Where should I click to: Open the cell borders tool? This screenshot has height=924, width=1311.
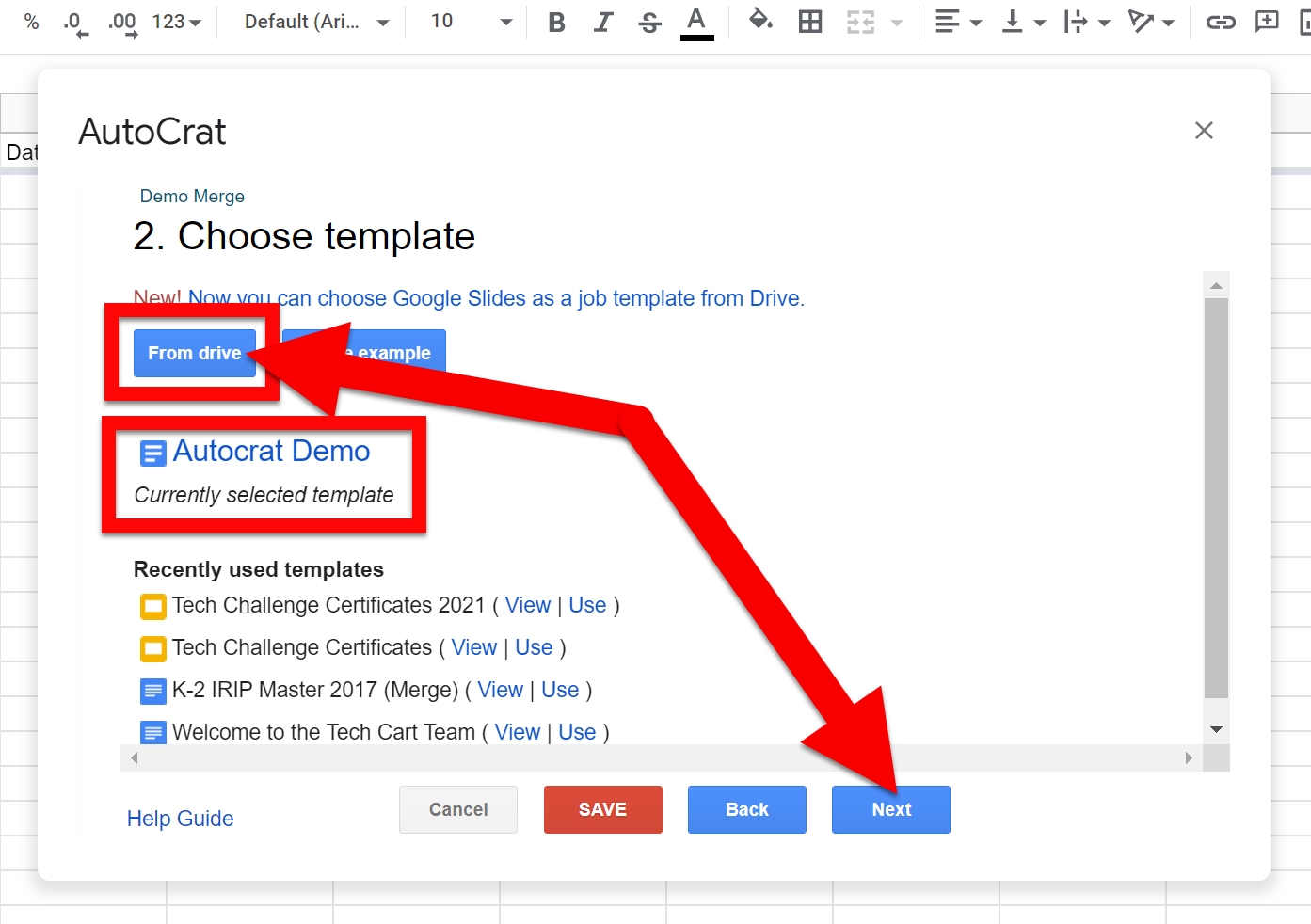point(810,22)
